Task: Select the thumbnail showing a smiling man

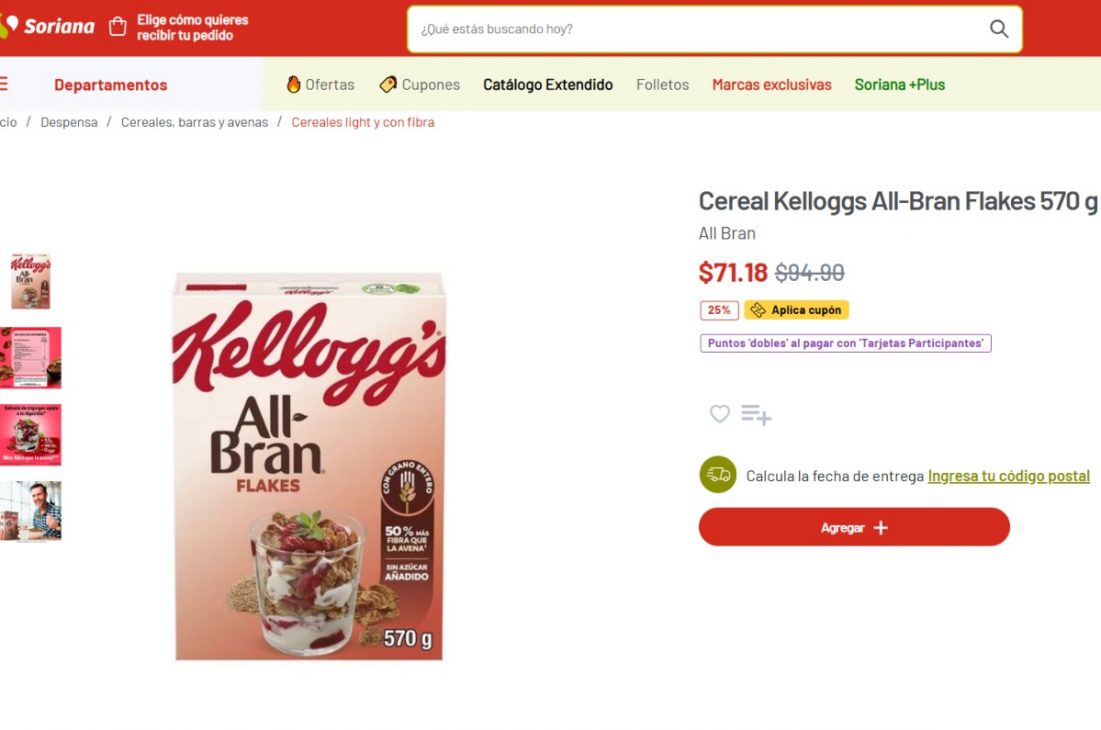Action: [x=30, y=511]
